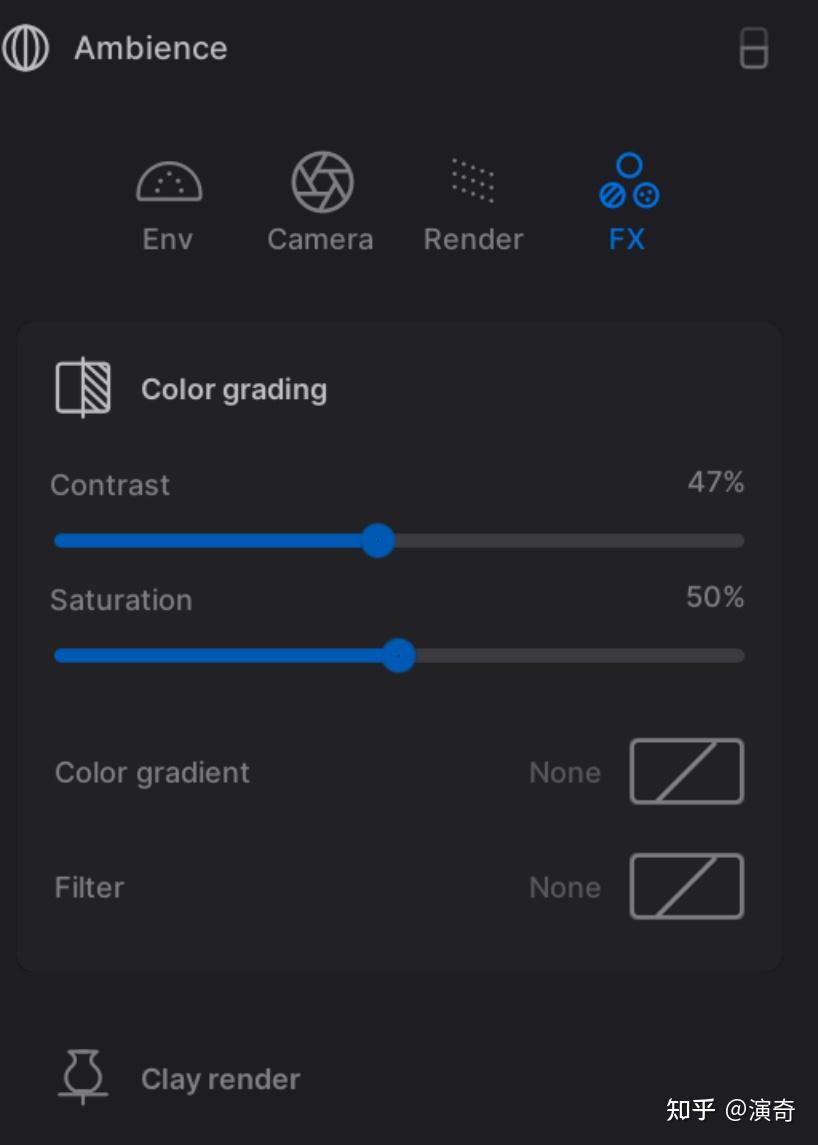
Task: Click the Env dome icon
Action: click(x=169, y=182)
